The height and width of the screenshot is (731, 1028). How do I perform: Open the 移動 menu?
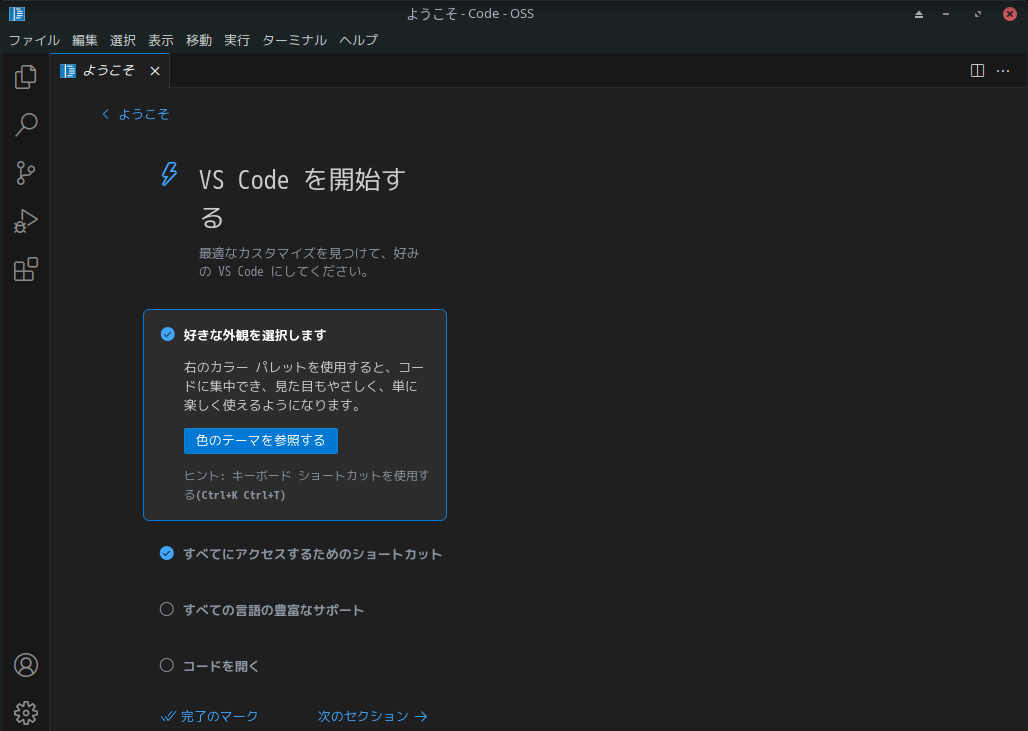click(x=199, y=40)
